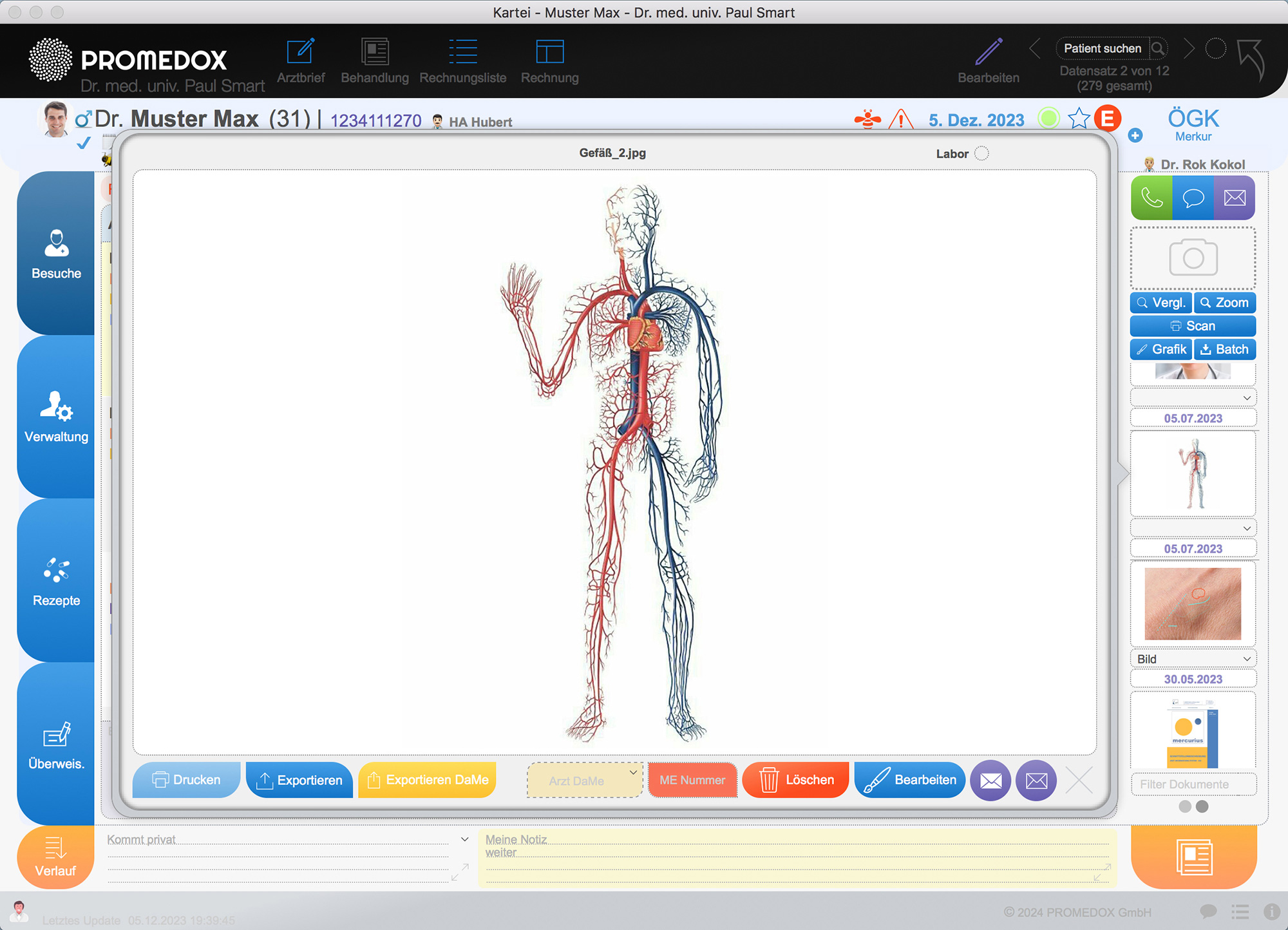Click the Bearbeiten pencil in header
Image resolution: width=1288 pixels, height=930 pixels.
(x=989, y=52)
